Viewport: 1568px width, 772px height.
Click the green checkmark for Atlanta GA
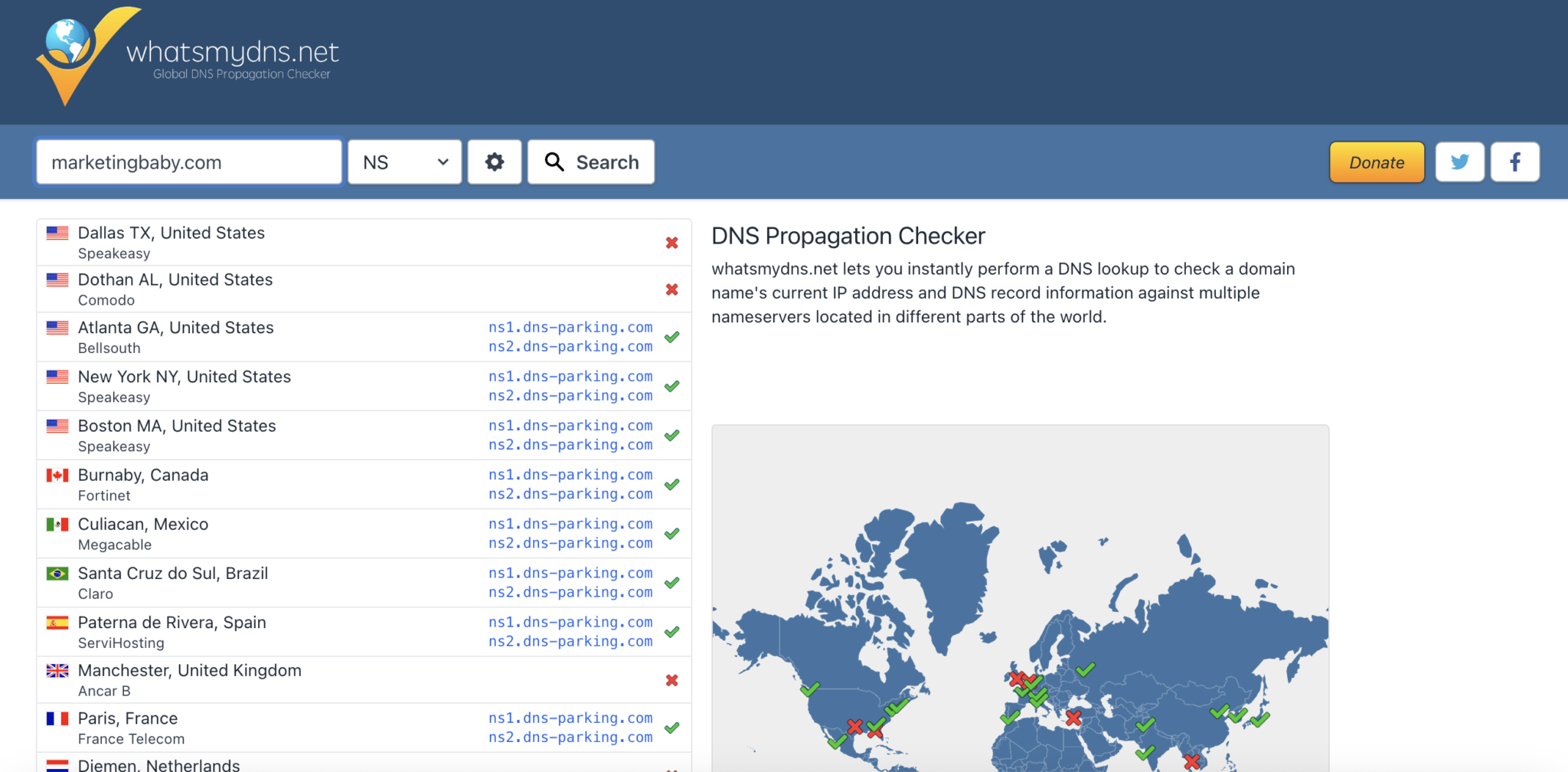coord(671,337)
